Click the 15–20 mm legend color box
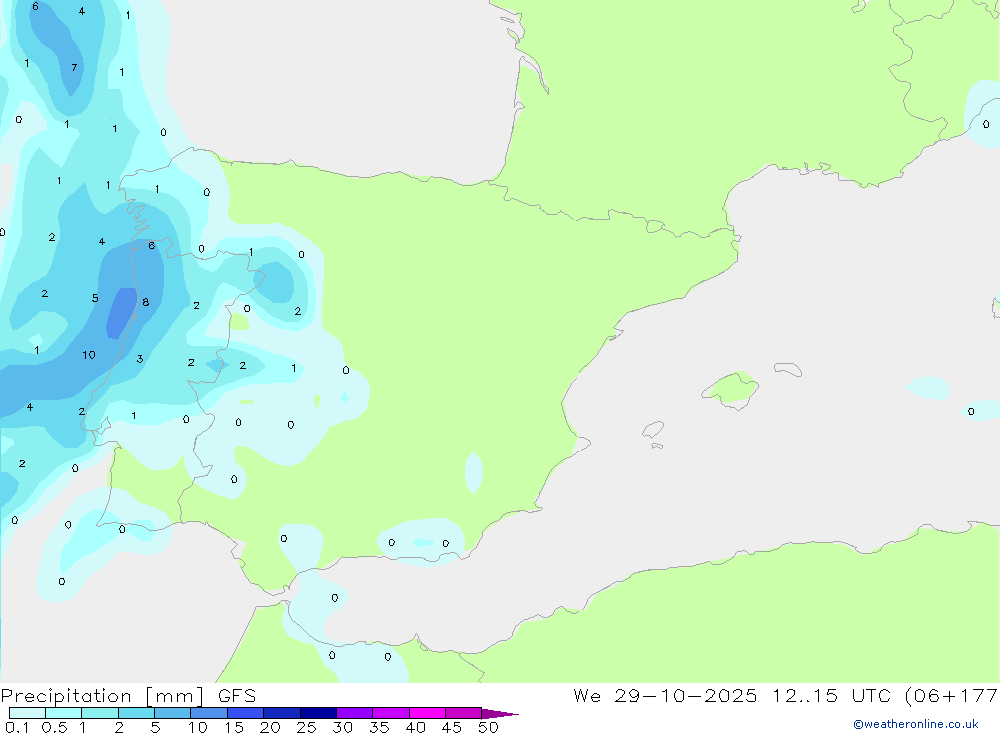Screen dimensions: 1000x733 point(245,713)
